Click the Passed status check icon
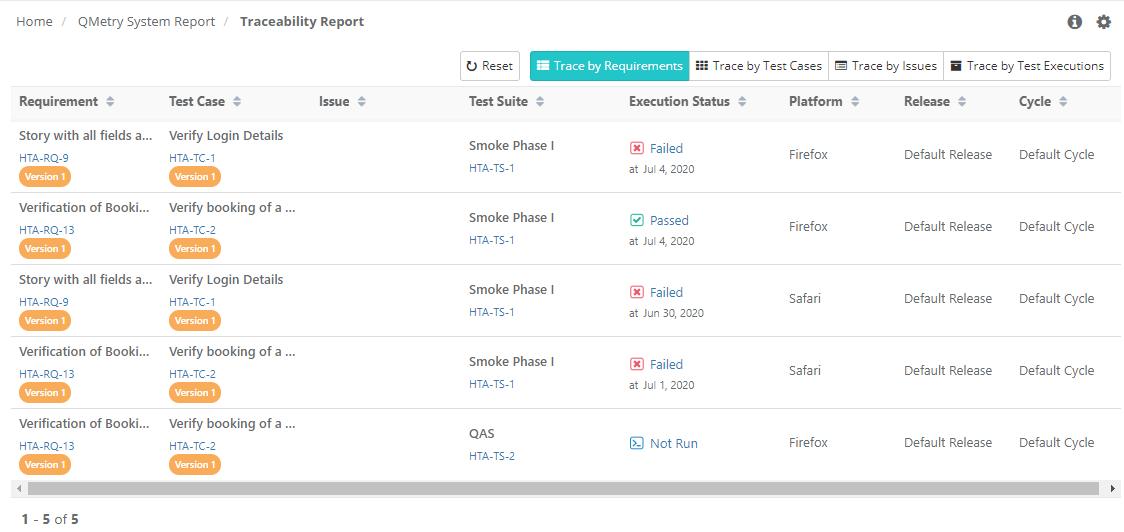 [x=637, y=220]
